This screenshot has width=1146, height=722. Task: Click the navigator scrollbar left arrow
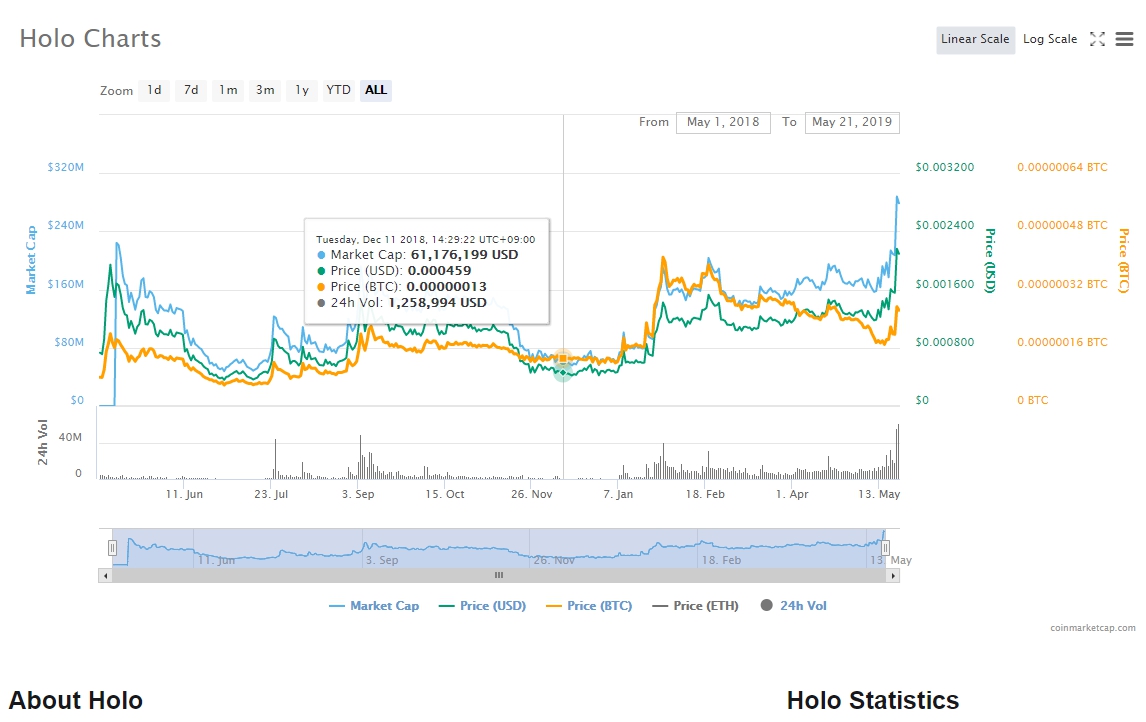(x=105, y=576)
